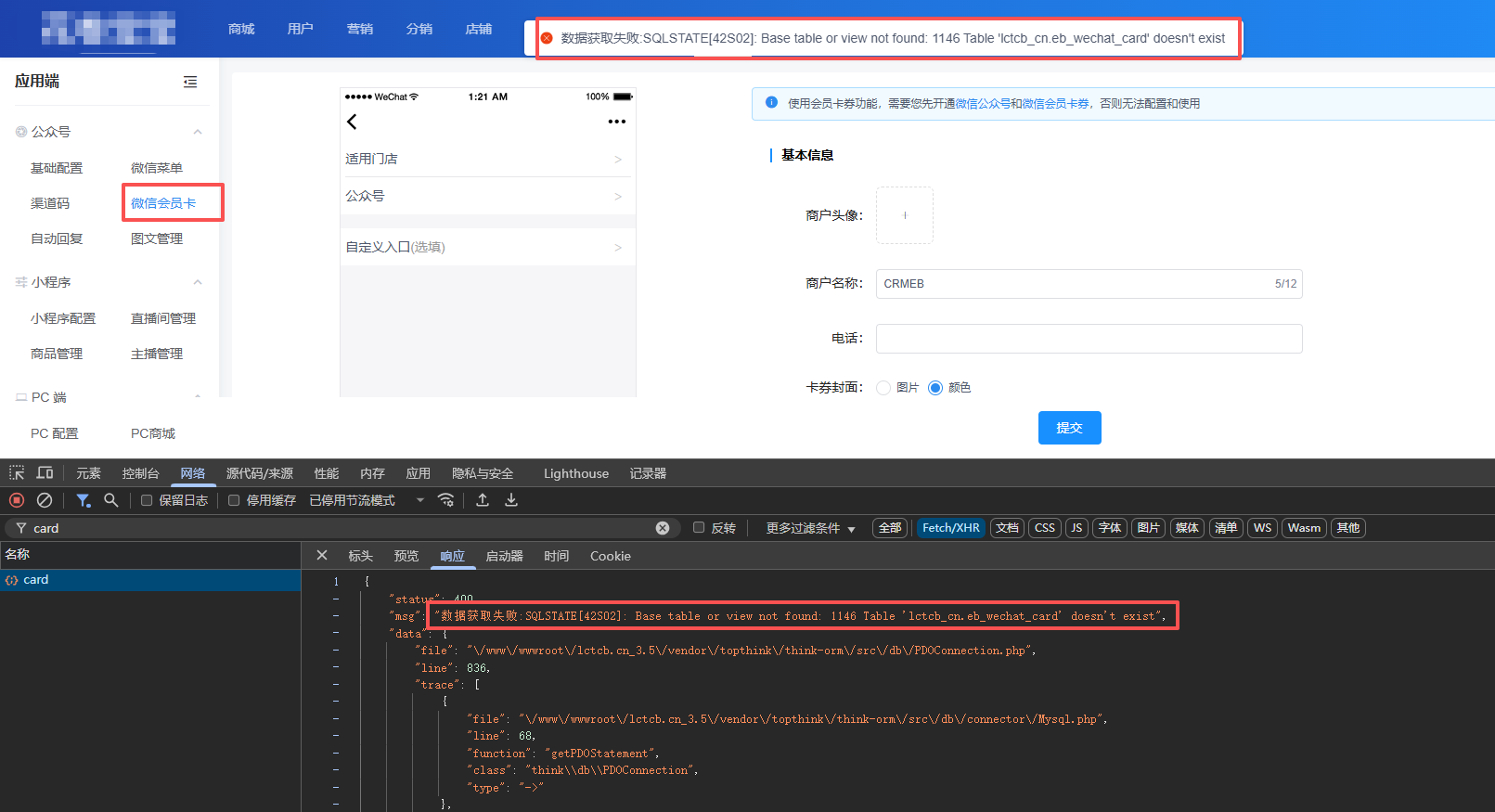
Task: Stop recording network log
Action: [x=17, y=500]
